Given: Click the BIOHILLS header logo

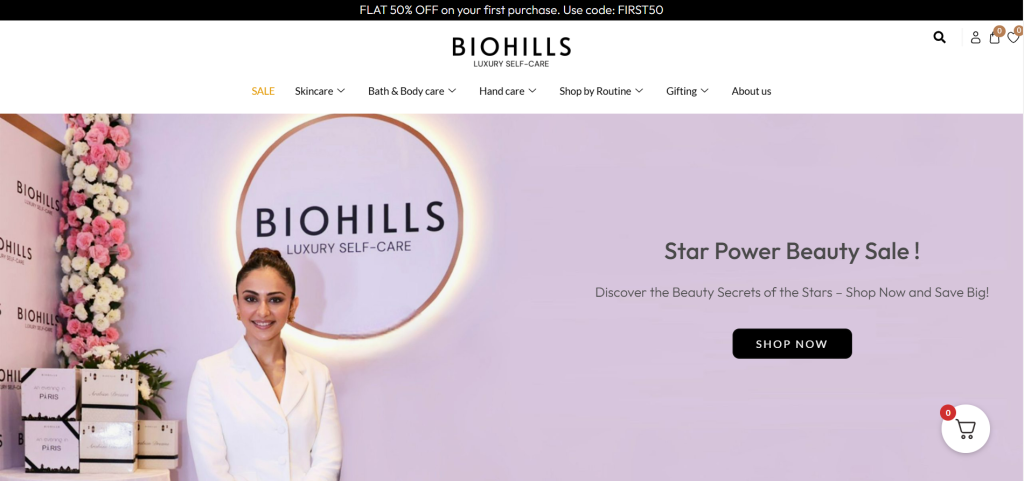Looking at the screenshot, I should [511, 52].
